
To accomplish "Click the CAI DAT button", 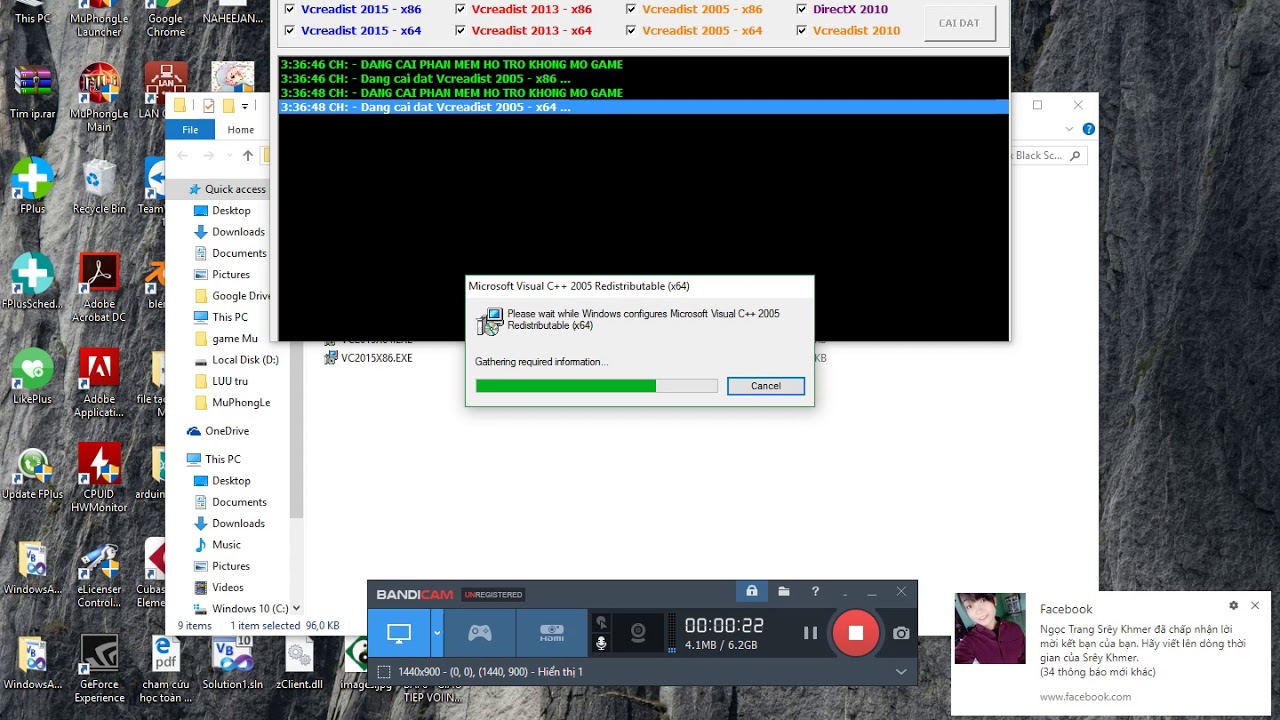I will pyautogui.click(x=959, y=23).
